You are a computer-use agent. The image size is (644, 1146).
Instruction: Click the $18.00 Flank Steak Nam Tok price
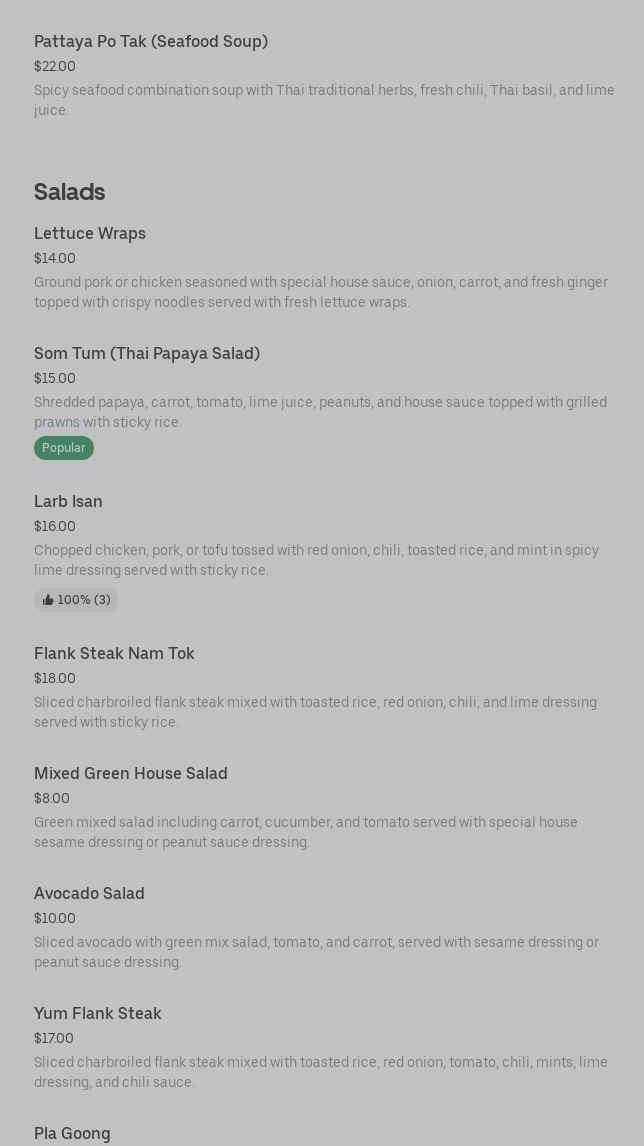coord(55,678)
